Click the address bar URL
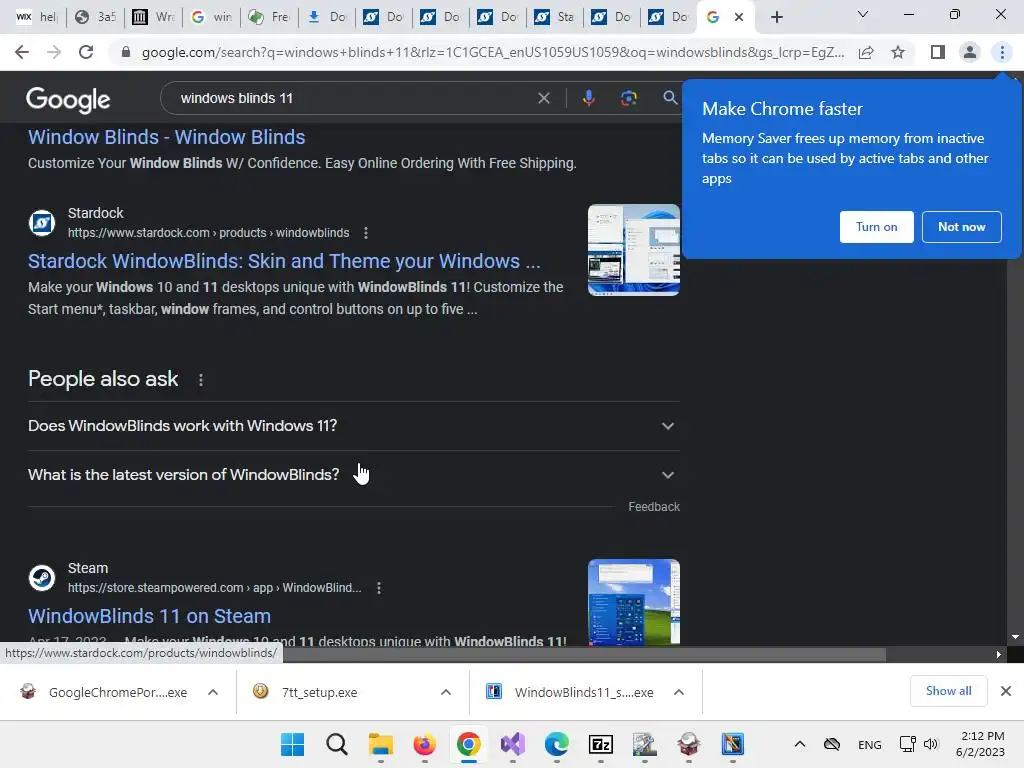 coord(492,52)
